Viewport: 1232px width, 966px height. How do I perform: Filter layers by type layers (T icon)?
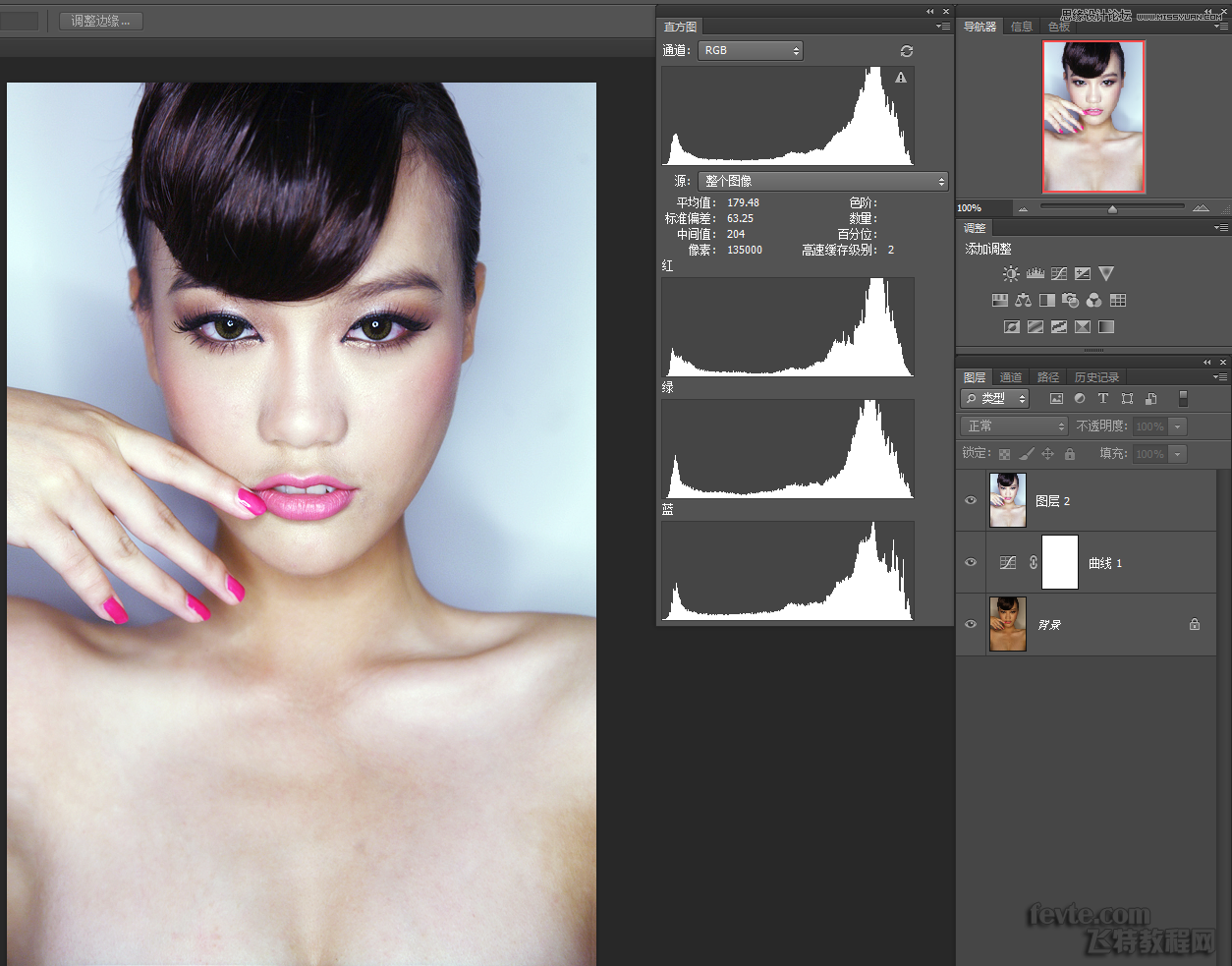pyautogui.click(x=1102, y=398)
